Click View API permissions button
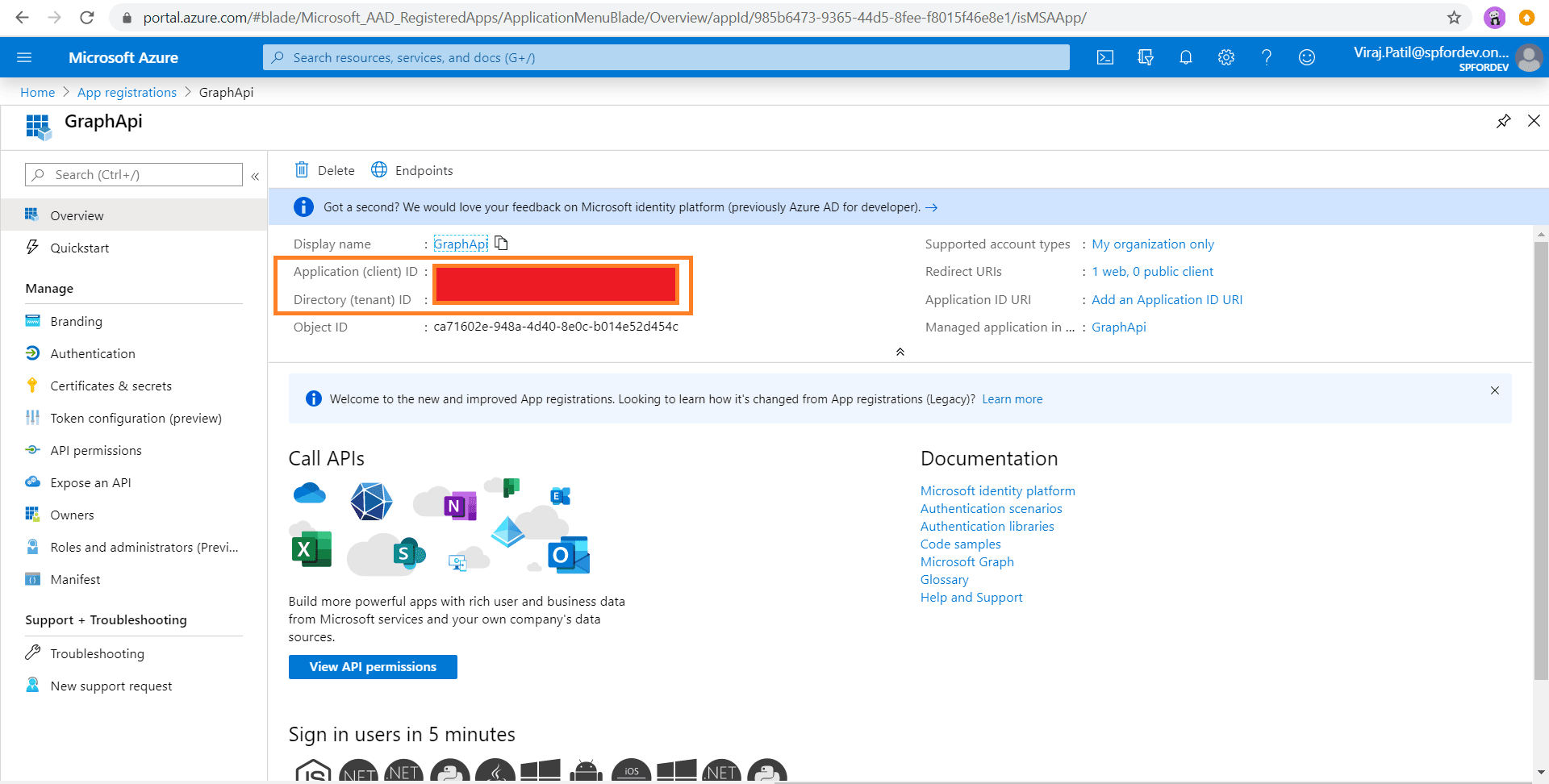The width and height of the screenshot is (1549, 784). point(373,667)
